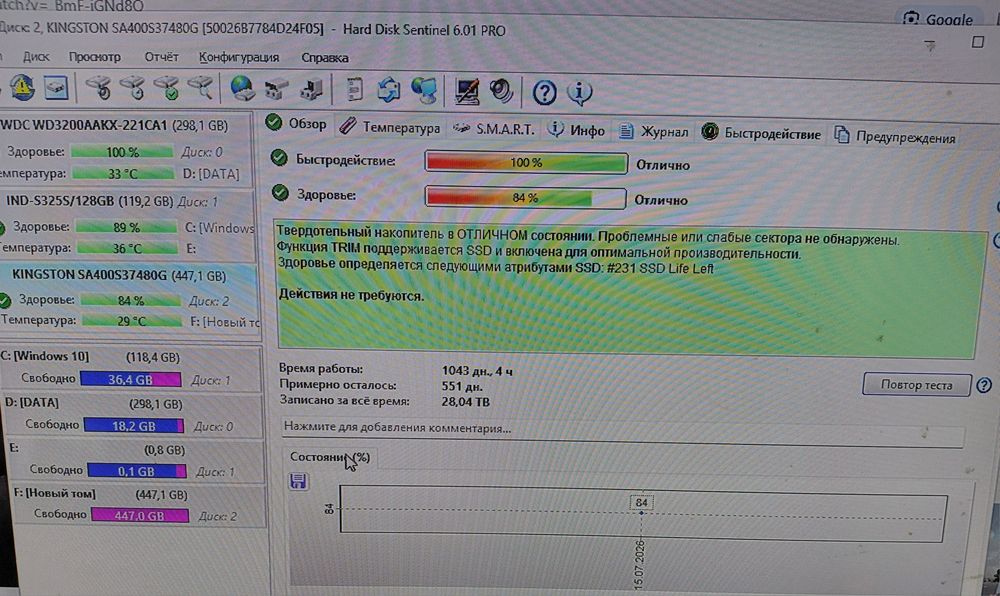Click green check icon beside Здоровье label
The image size is (1000, 596).
coord(280,192)
